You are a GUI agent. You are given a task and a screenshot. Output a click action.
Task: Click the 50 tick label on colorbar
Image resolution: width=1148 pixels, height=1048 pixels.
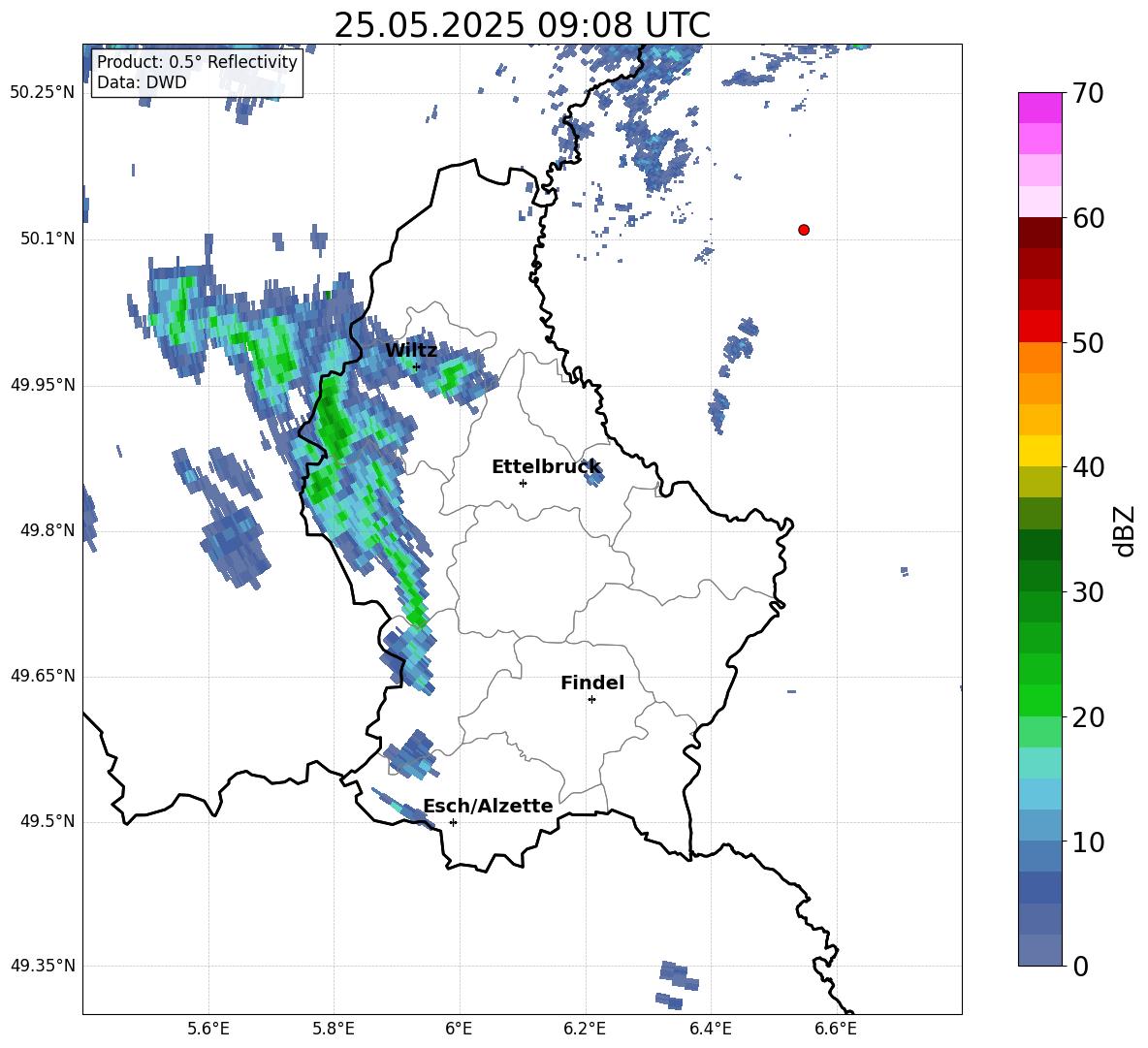click(1088, 342)
